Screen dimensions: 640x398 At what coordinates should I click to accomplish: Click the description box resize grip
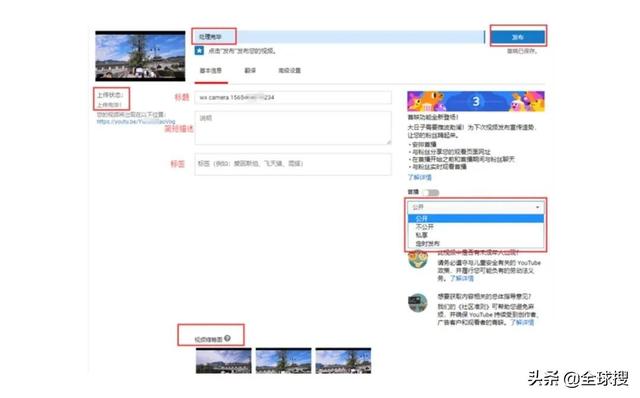(389, 142)
